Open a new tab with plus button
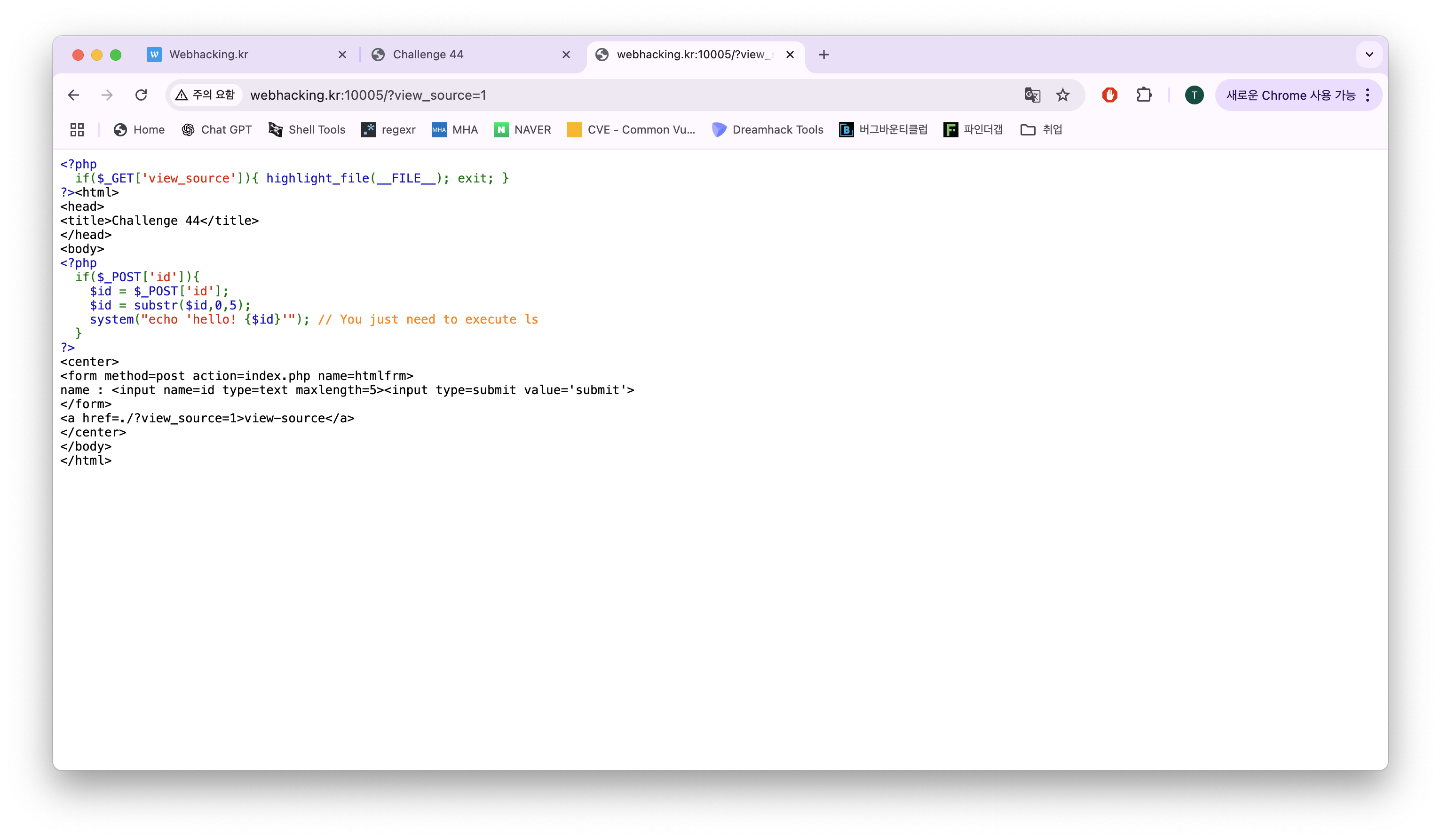1441x840 pixels. point(823,55)
